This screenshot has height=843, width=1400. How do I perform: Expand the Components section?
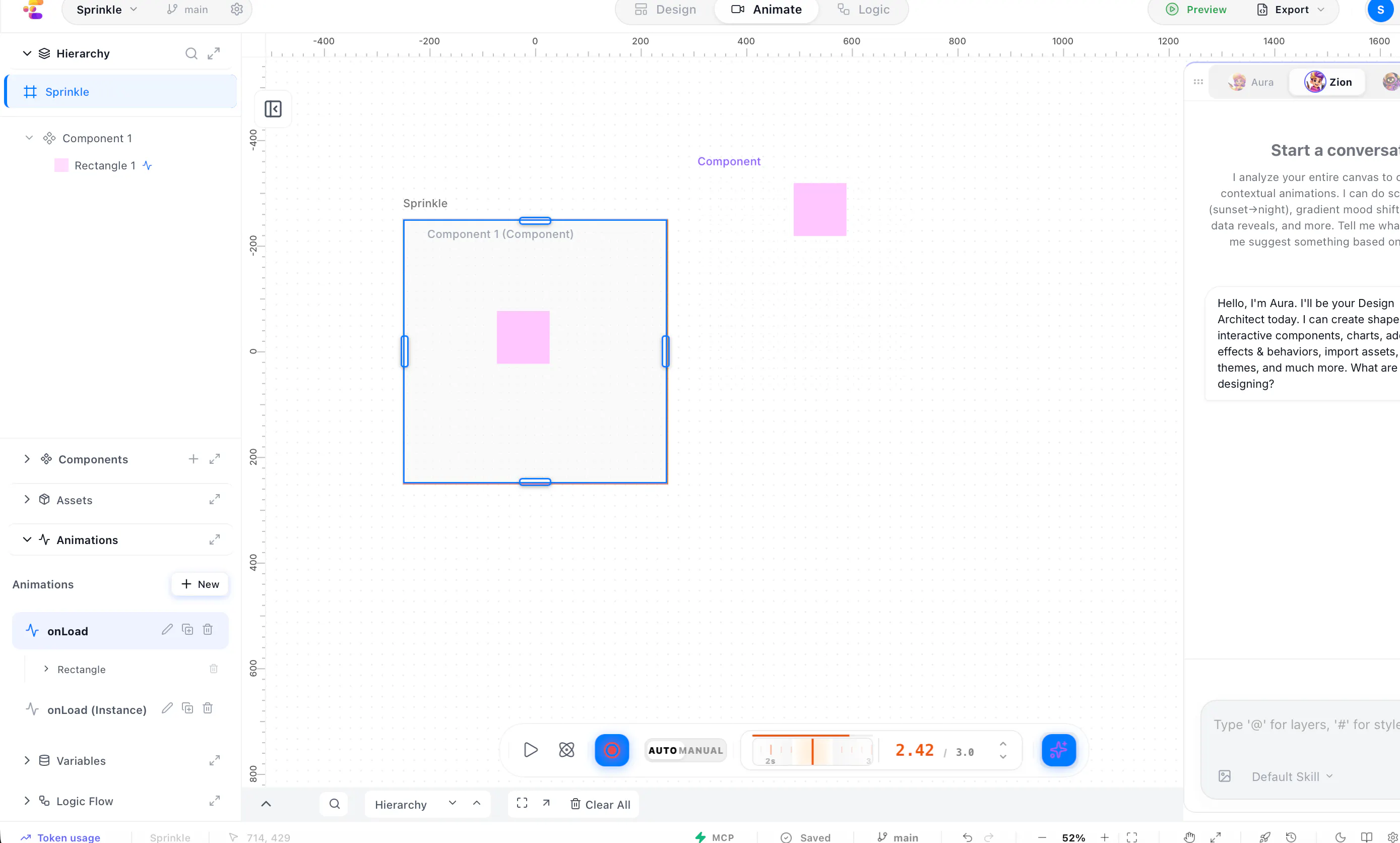click(x=27, y=459)
